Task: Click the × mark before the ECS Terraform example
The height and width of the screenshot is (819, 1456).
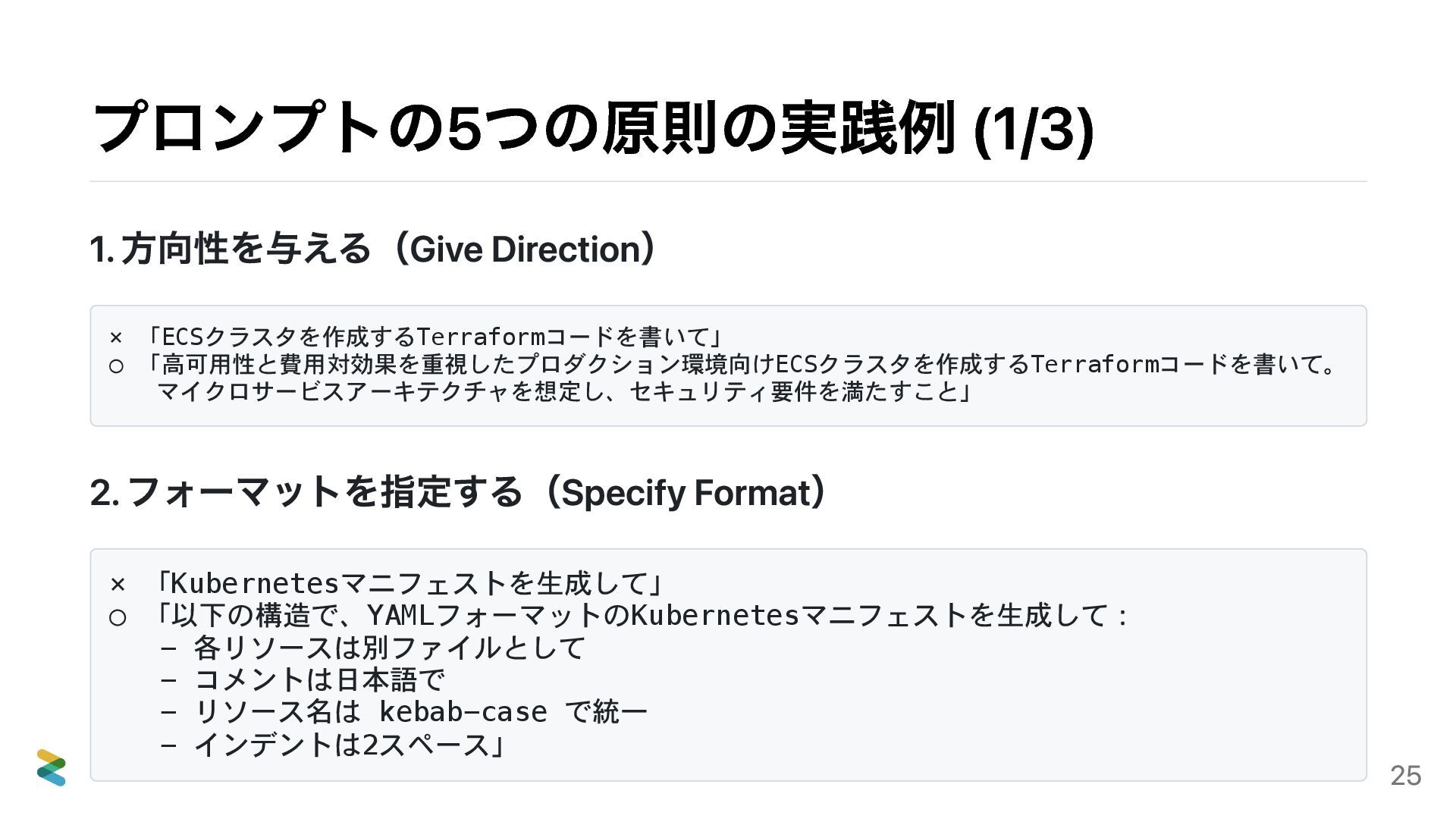Action: click(x=116, y=337)
